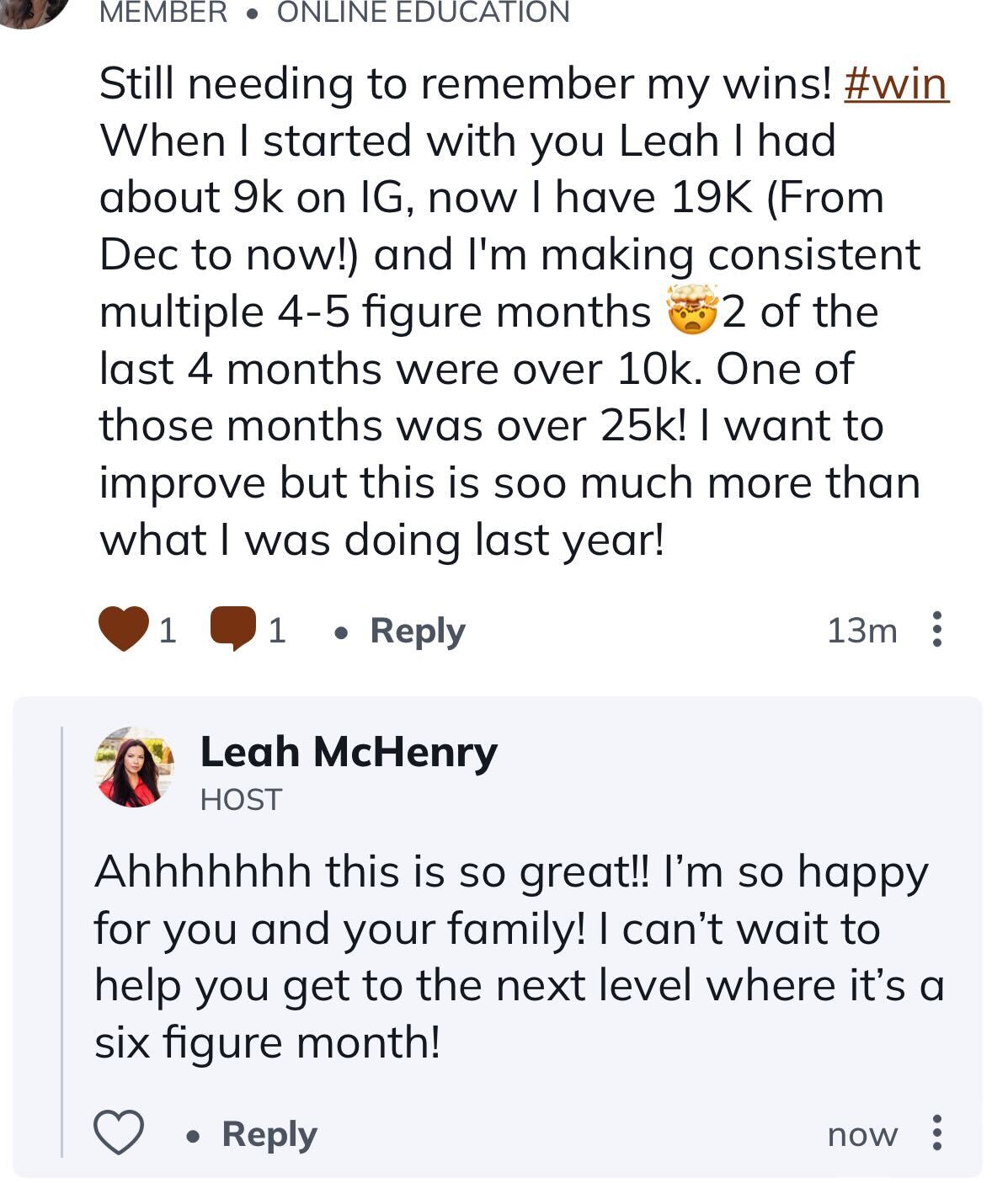Screen dimensions: 1008x1183
Task: Open the comments using the speech bubble icon
Action: (x=233, y=630)
